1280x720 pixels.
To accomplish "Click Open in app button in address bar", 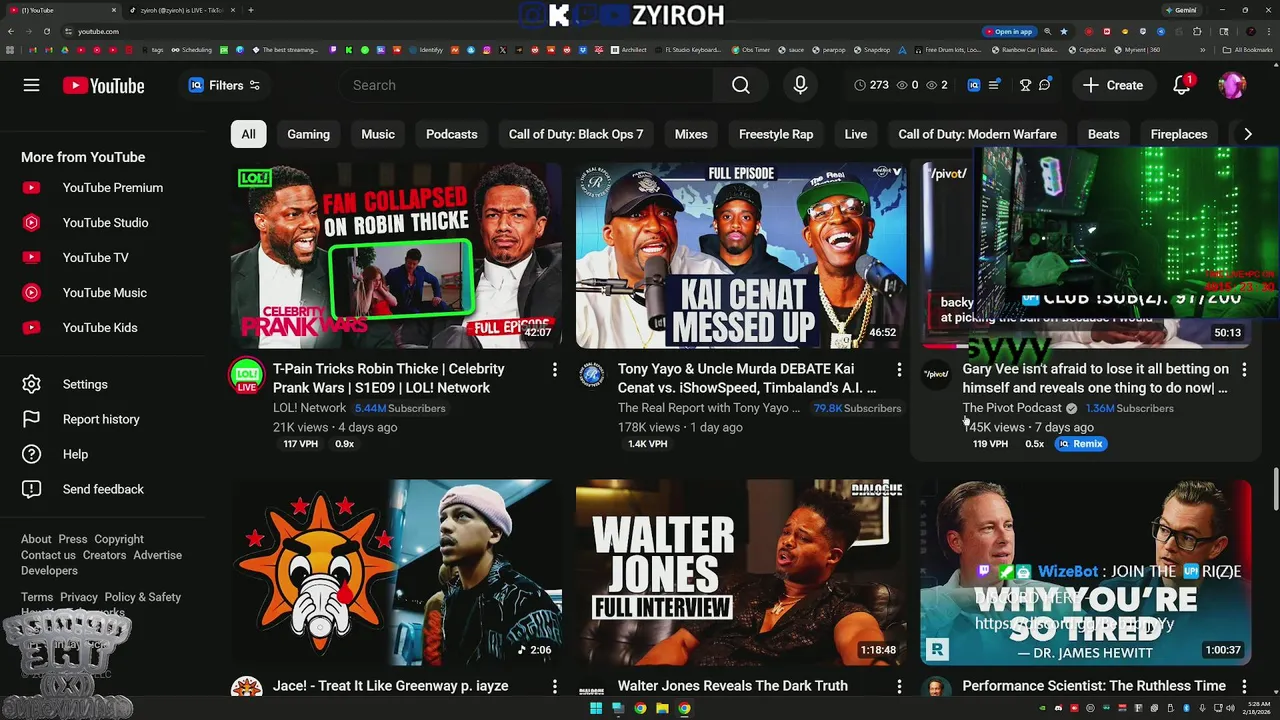I will (1012, 31).
